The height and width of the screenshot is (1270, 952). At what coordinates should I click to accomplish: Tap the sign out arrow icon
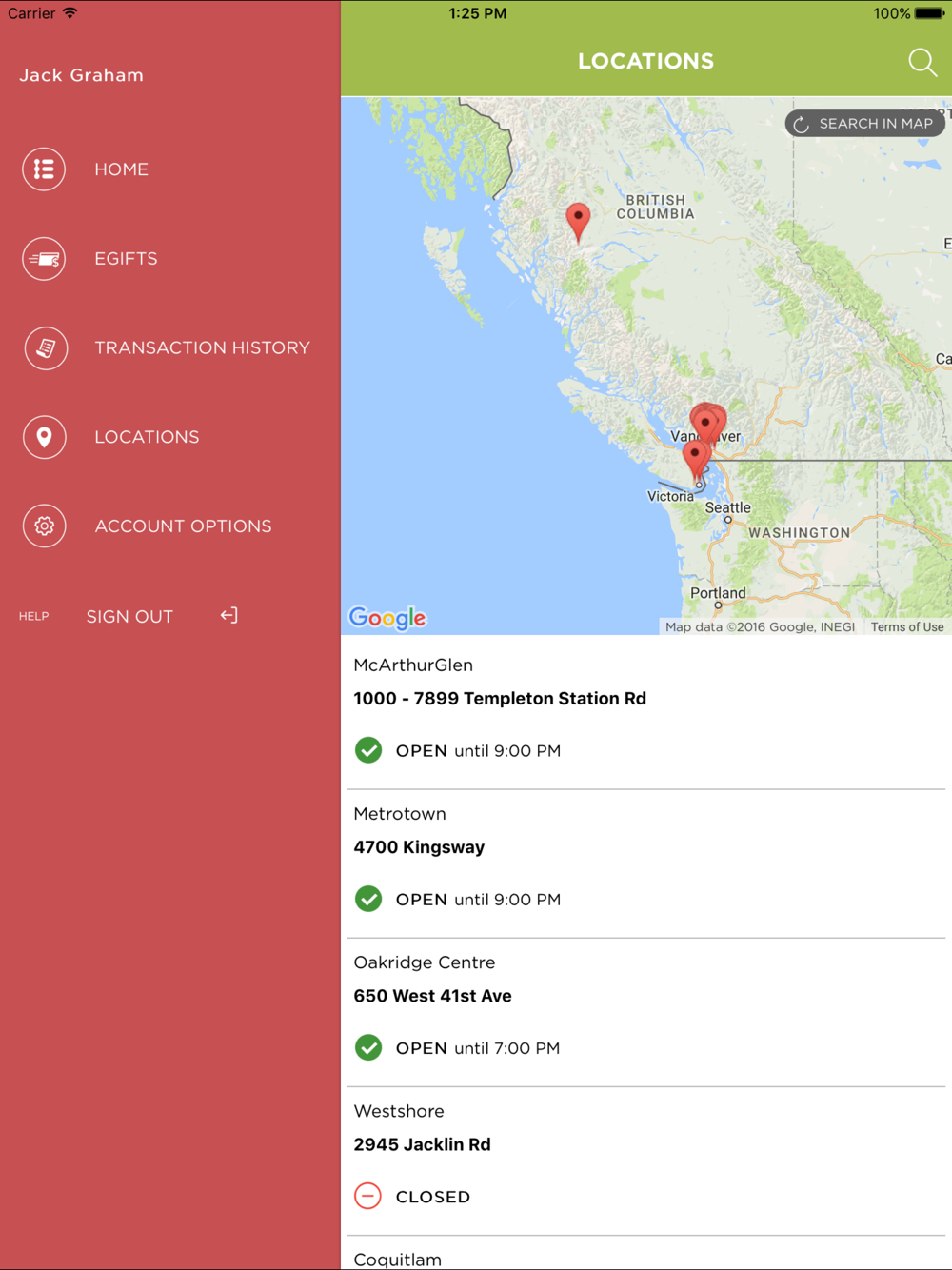point(229,616)
